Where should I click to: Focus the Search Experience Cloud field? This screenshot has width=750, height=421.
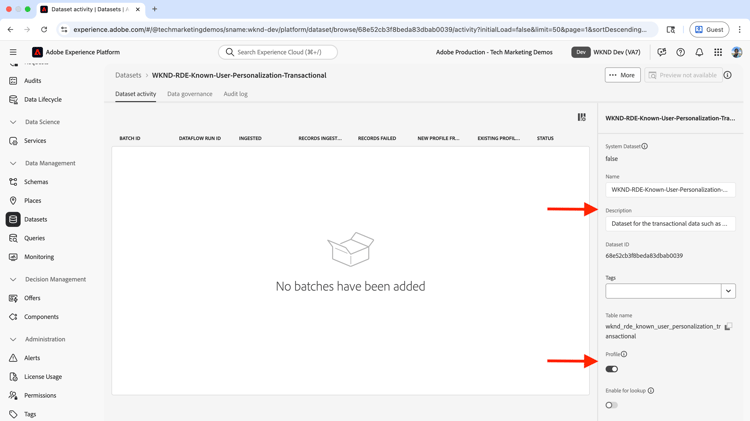pos(278,52)
